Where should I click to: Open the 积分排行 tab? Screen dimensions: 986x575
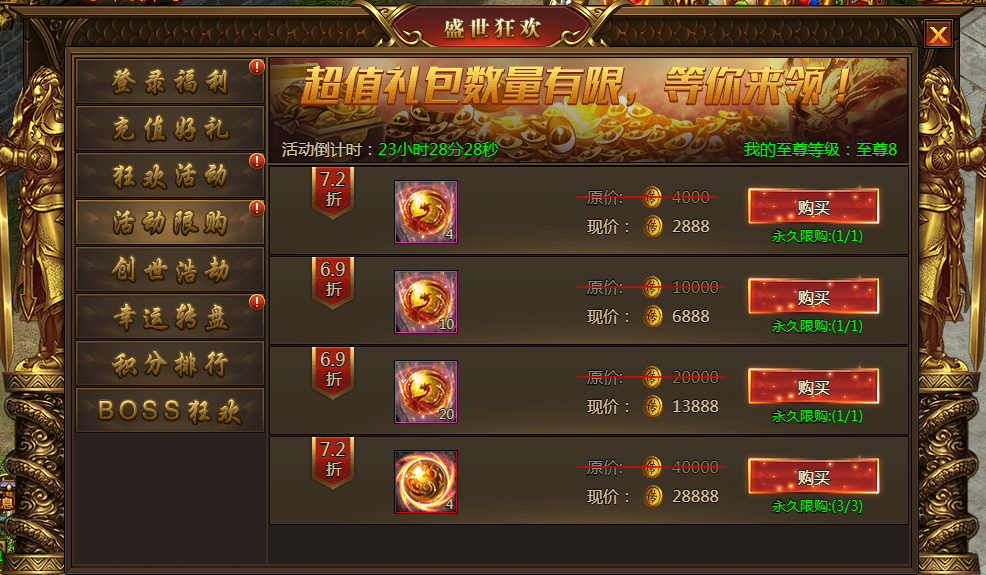coord(170,363)
